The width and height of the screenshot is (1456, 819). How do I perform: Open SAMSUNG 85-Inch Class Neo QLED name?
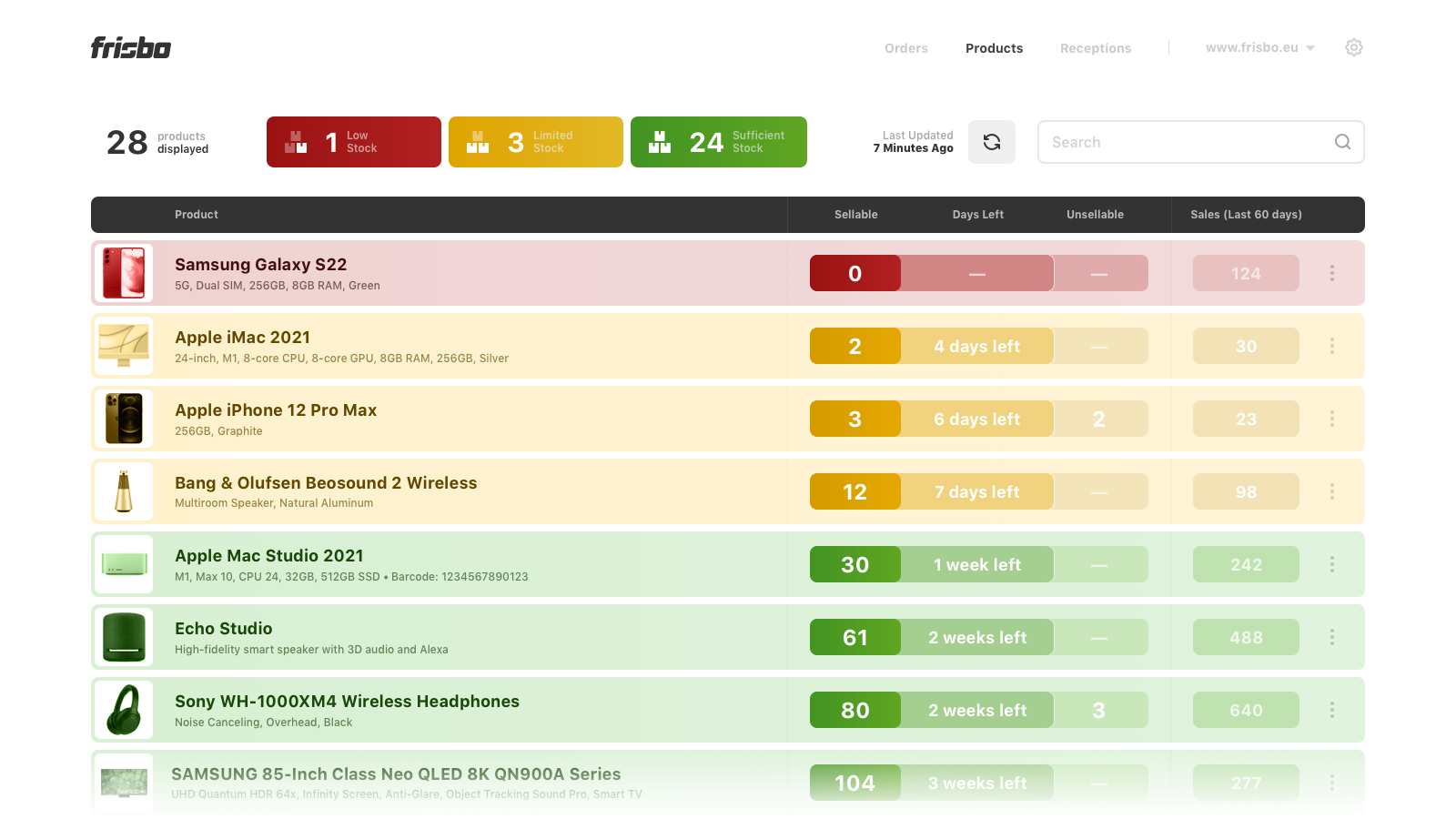pyautogui.click(x=396, y=774)
